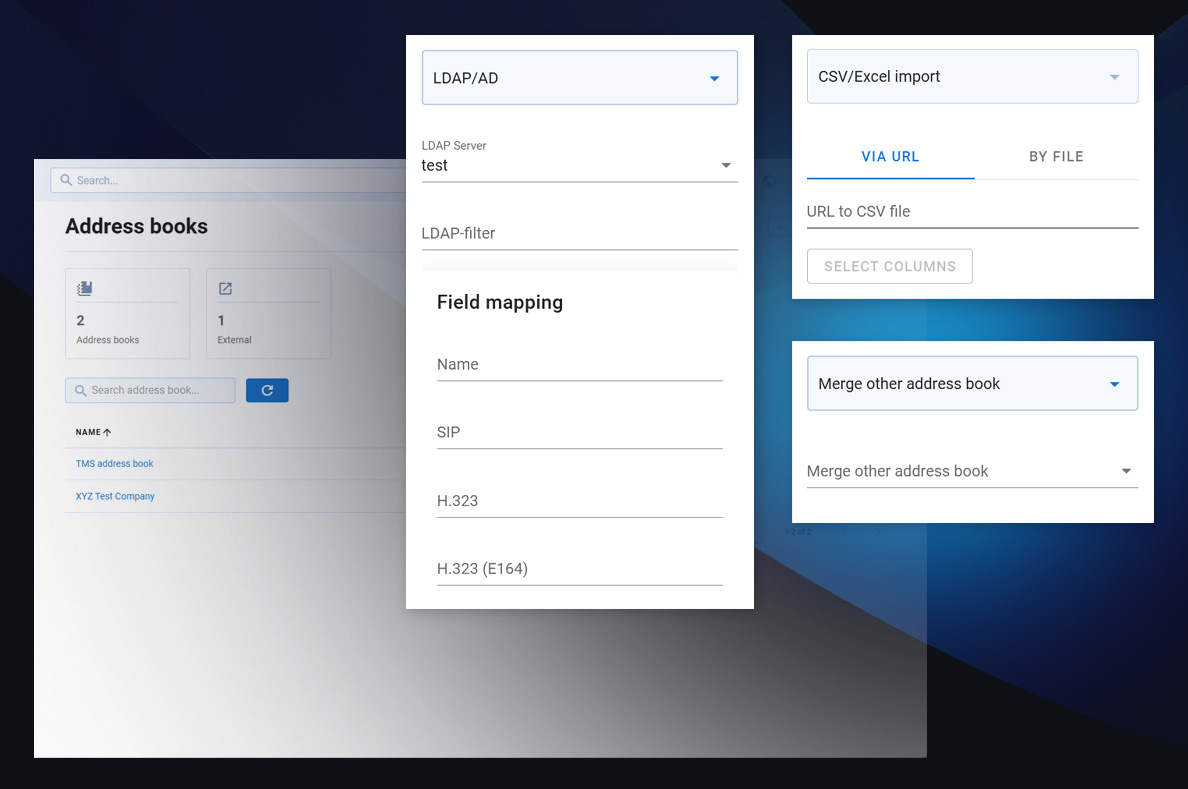Click the H.323 (E164) mapping field
Screen dimensions: 1188x789
point(579,569)
